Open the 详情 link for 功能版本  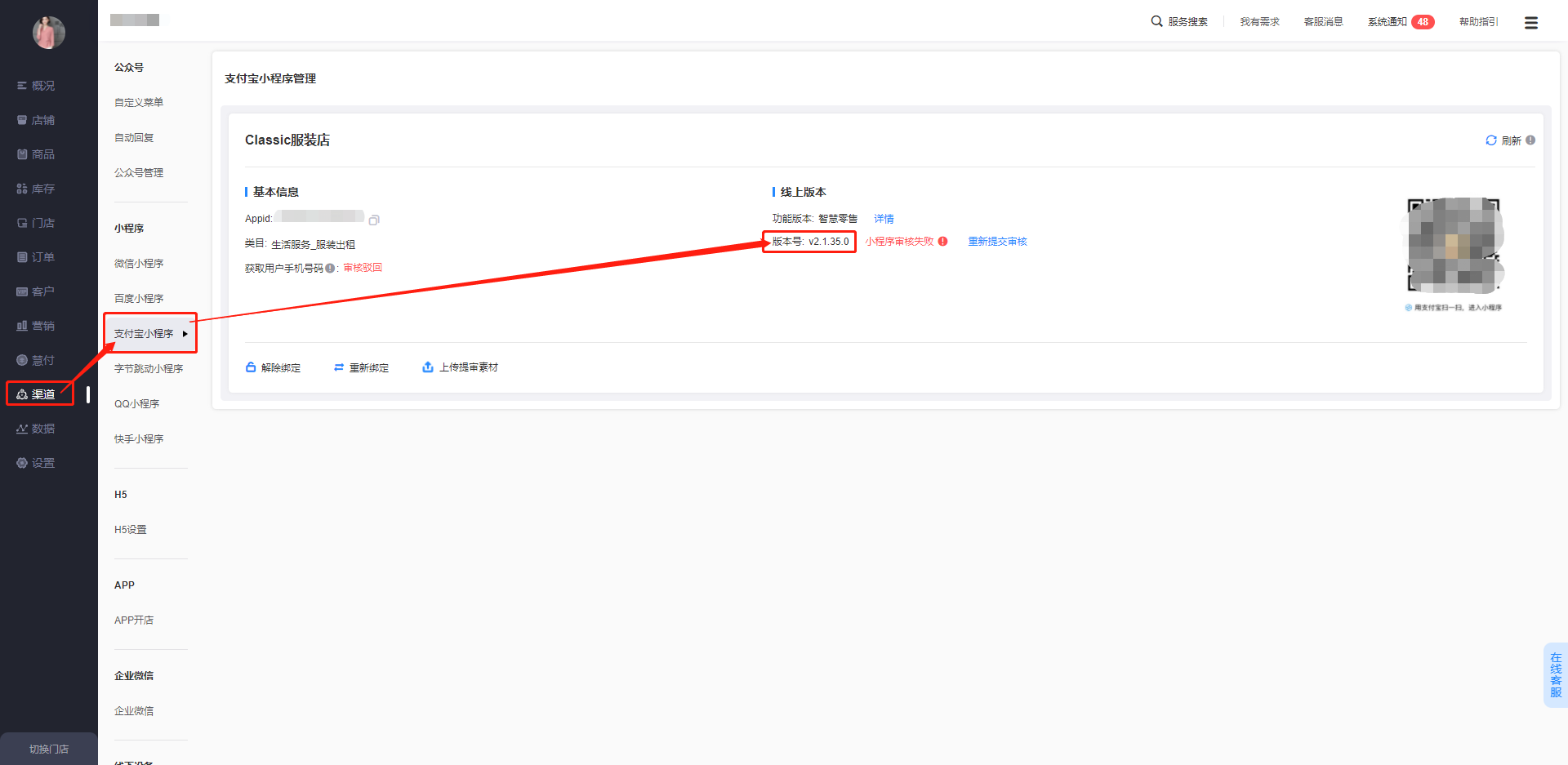point(884,219)
